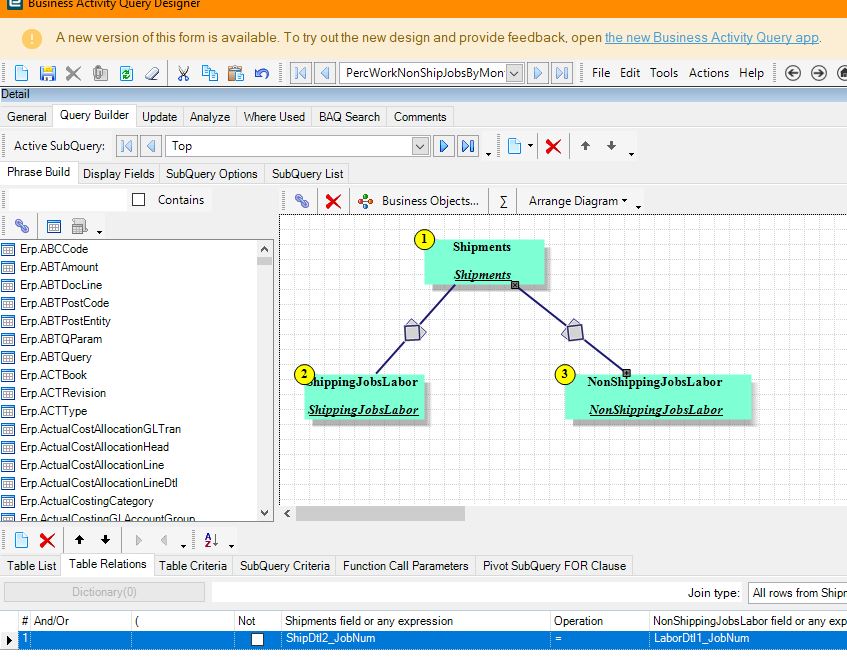
Task: Click the LaborDtl1_JobNum relation cell
Action: pos(748,639)
